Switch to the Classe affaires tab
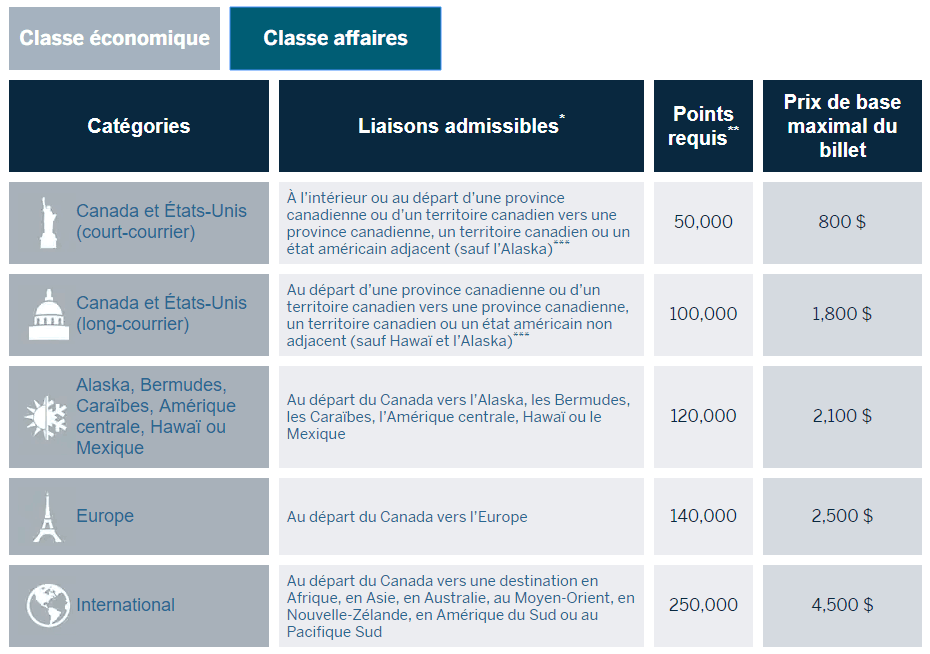Image resolution: width=930 pixels, height=654 pixels. click(334, 38)
